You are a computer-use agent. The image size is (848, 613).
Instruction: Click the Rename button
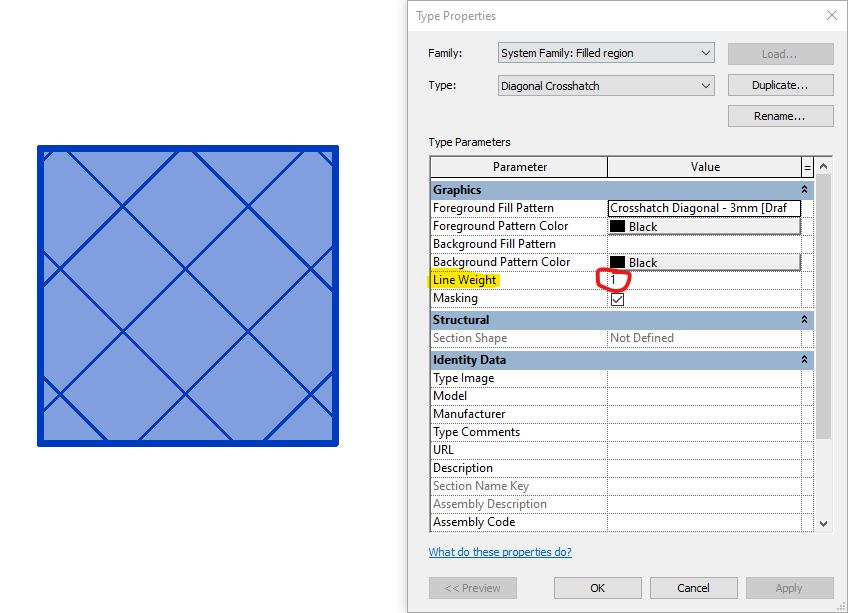click(780, 115)
